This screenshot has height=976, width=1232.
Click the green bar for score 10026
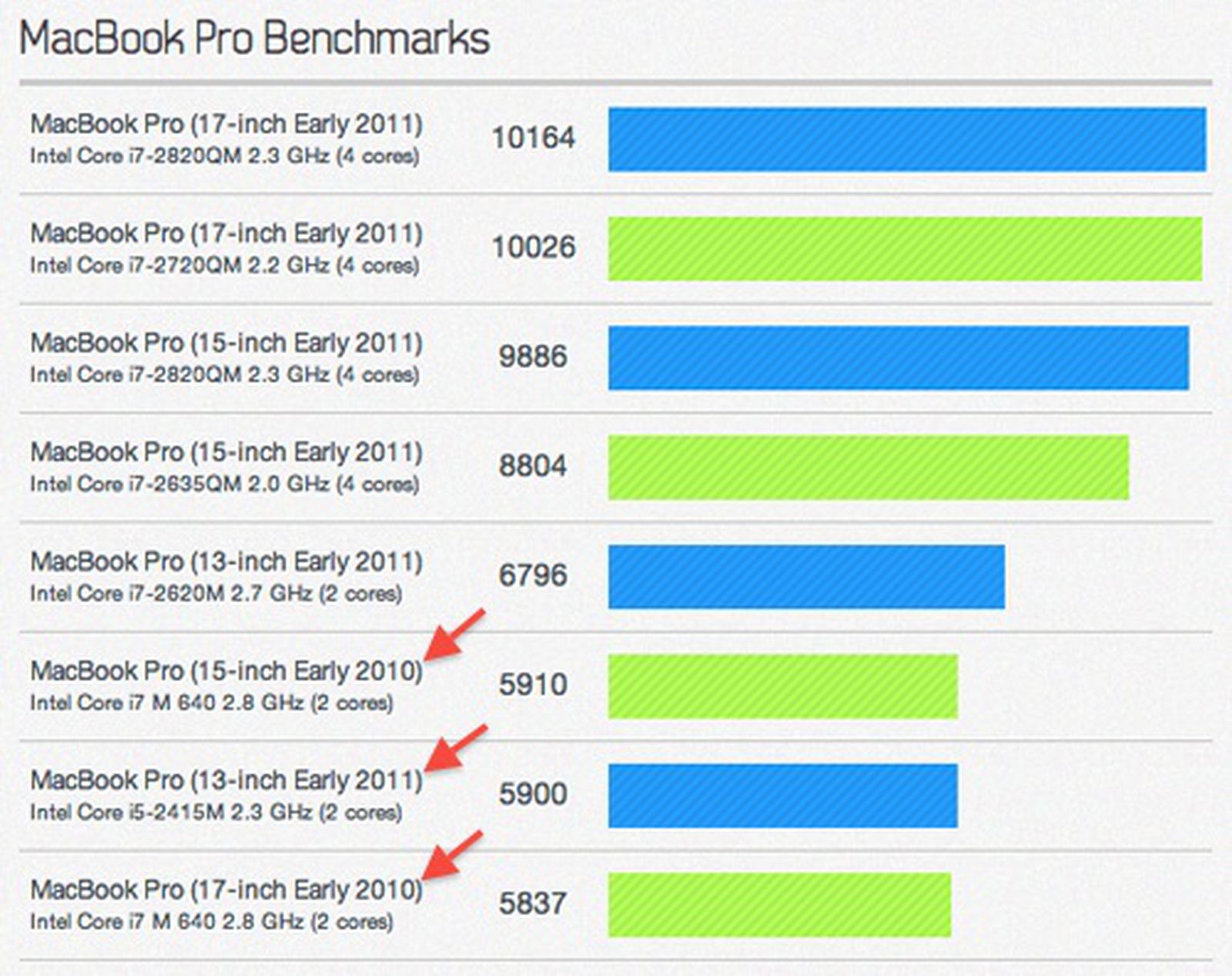(905, 249)
